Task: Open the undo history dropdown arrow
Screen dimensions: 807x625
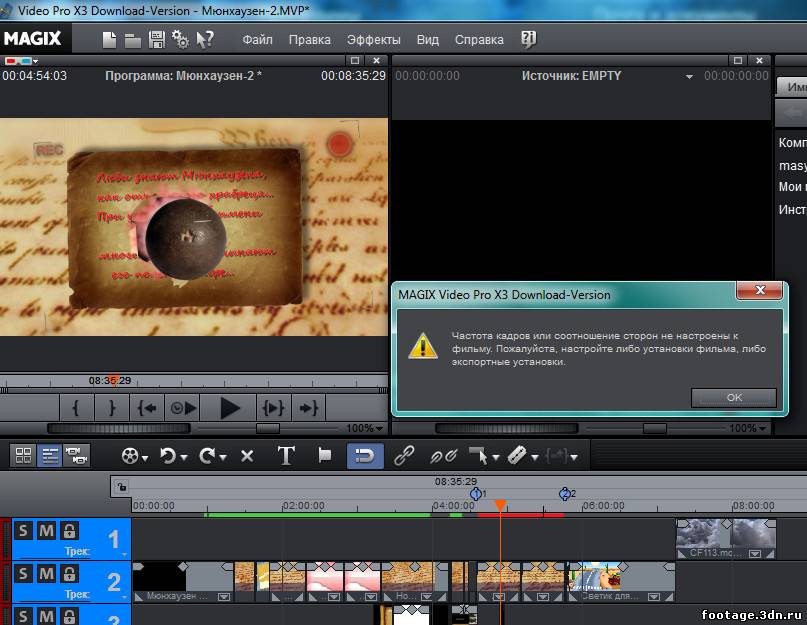Action: click(184, 457)
